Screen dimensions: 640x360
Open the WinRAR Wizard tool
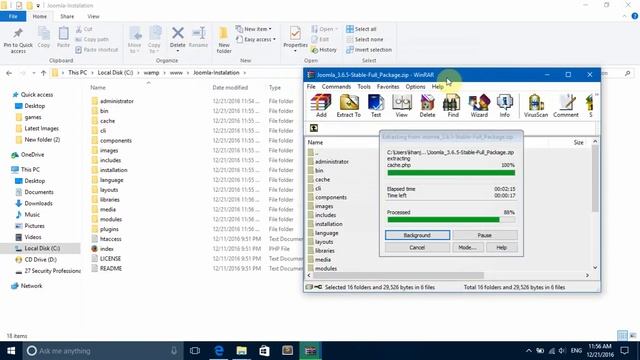pyautogui.click(x=479, y=106)
